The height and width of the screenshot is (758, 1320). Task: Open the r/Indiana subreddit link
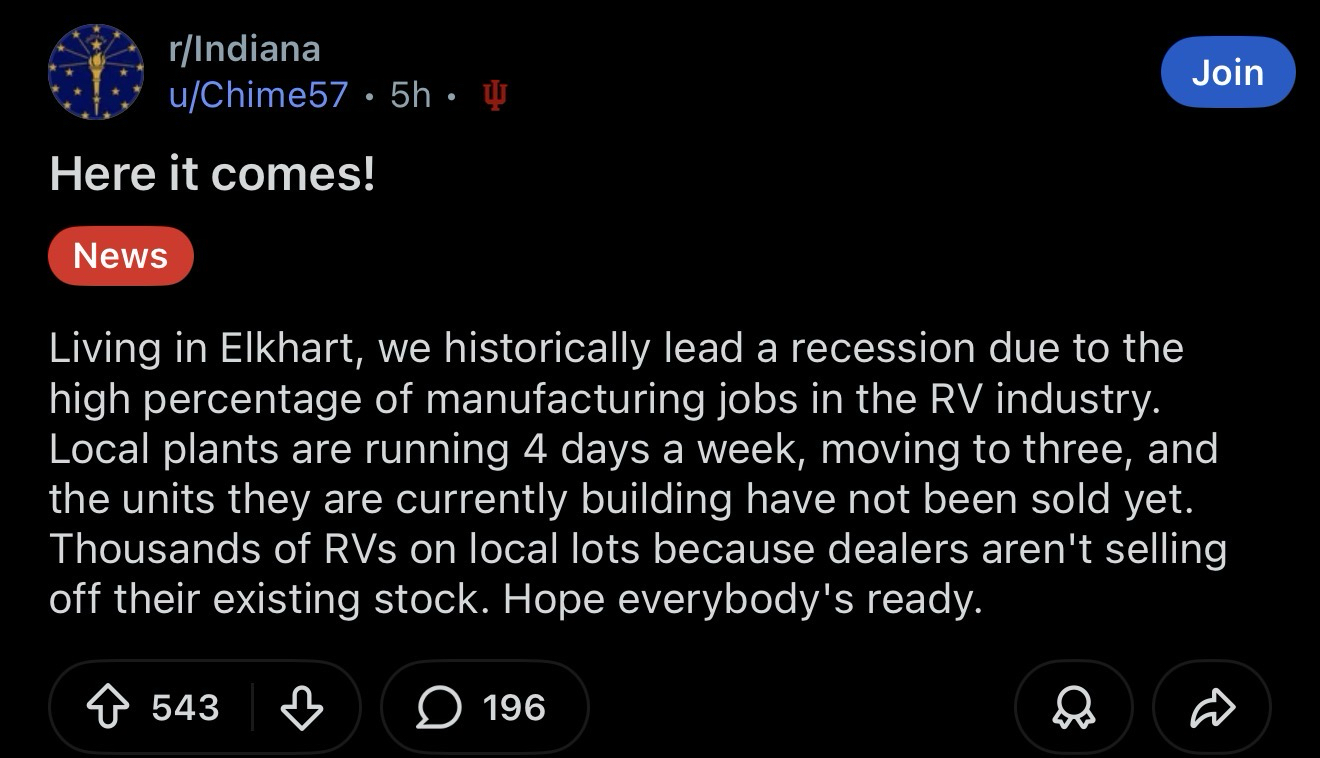click(x=243, y=48)
